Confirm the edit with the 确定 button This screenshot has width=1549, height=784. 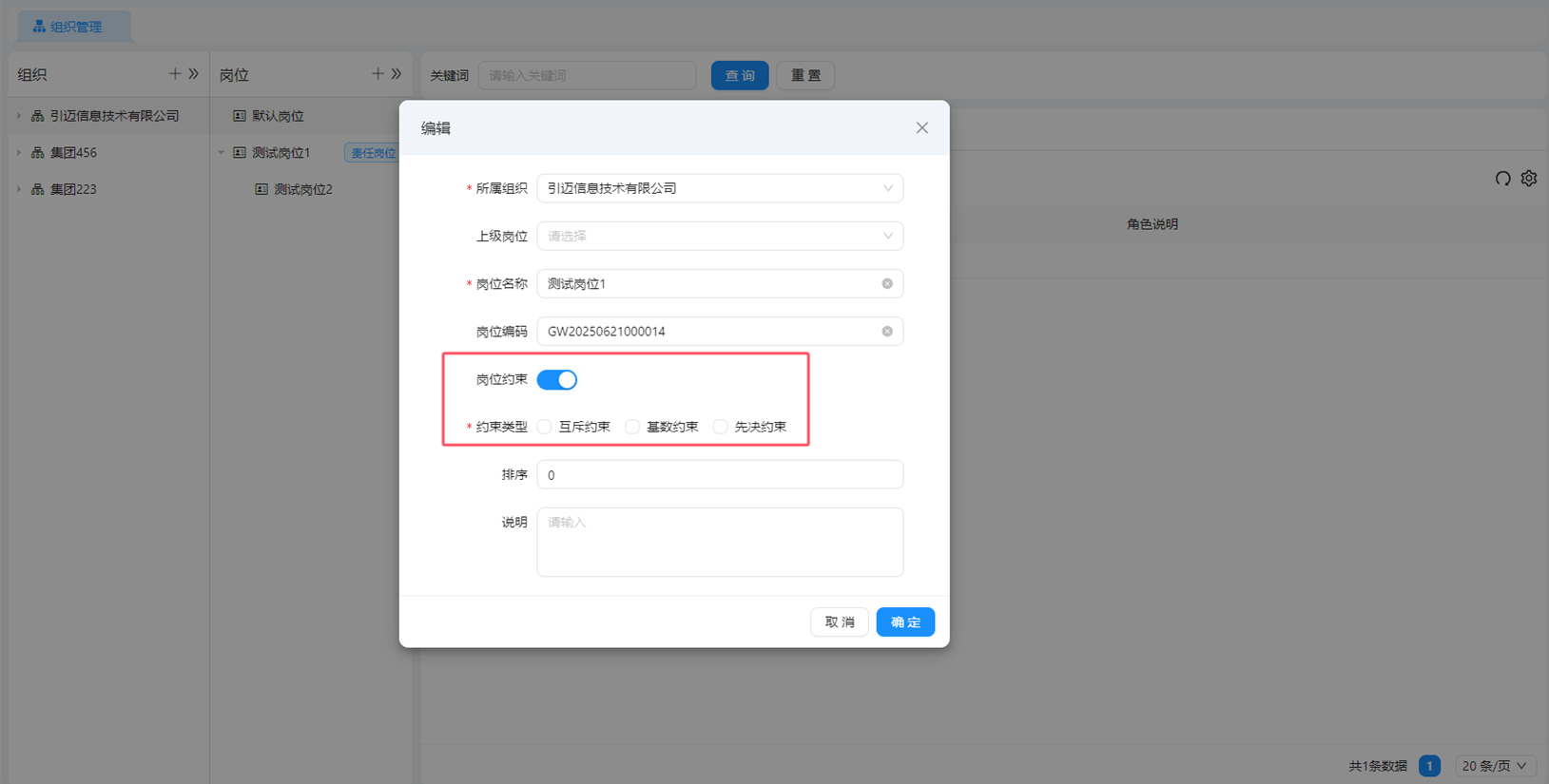point(905,622)
